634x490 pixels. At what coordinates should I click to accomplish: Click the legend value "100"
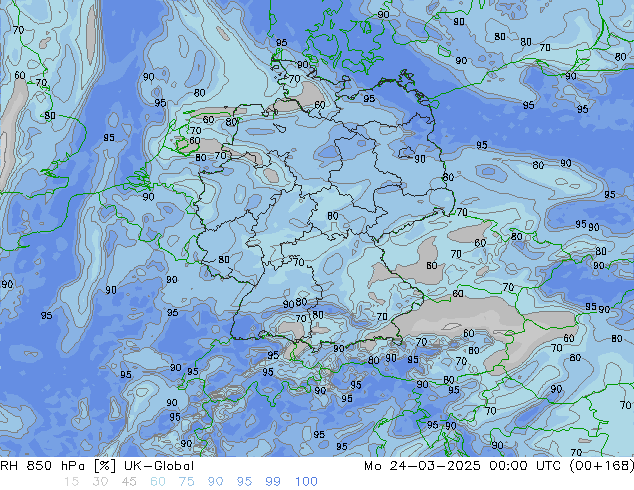coord(306,482)
